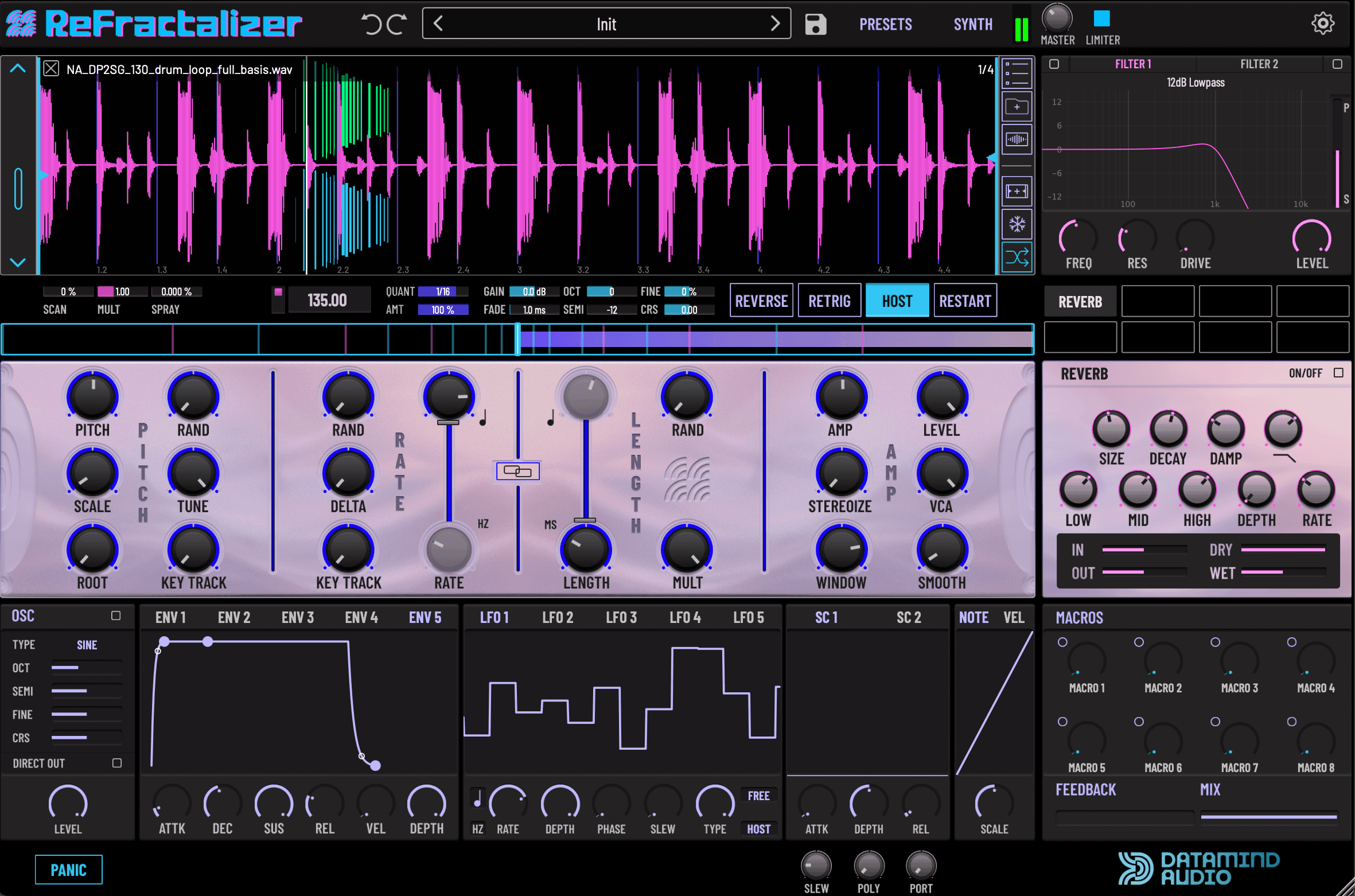The width and height of the screenshot is (1355, 896).
Task: Select the LFO 1 tab
Action: [x=494, y=617]
